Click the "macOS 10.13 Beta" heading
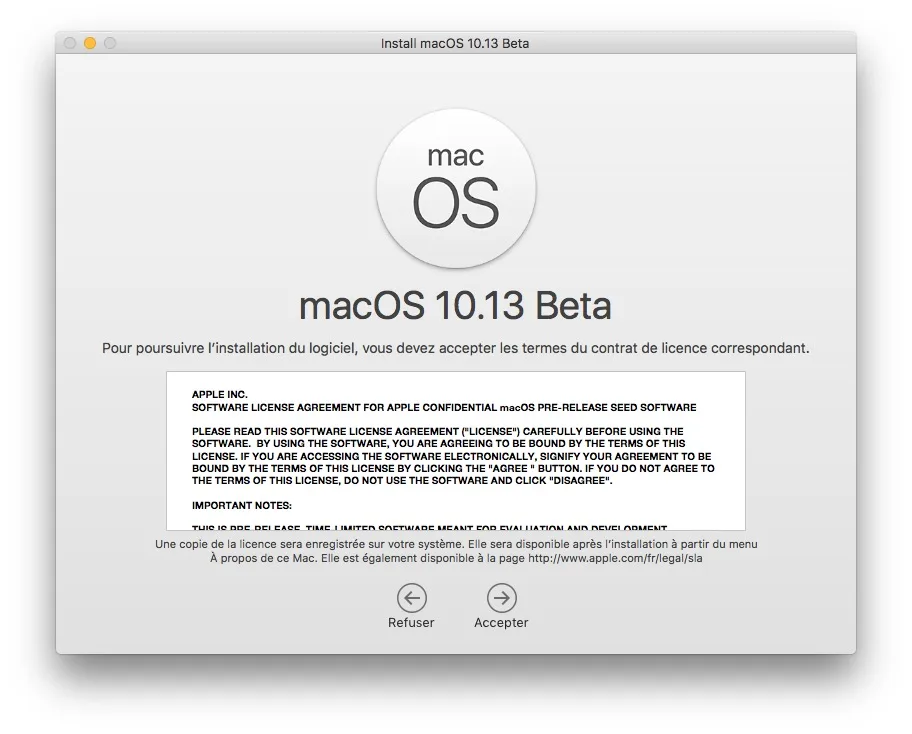 pos(455,305)
